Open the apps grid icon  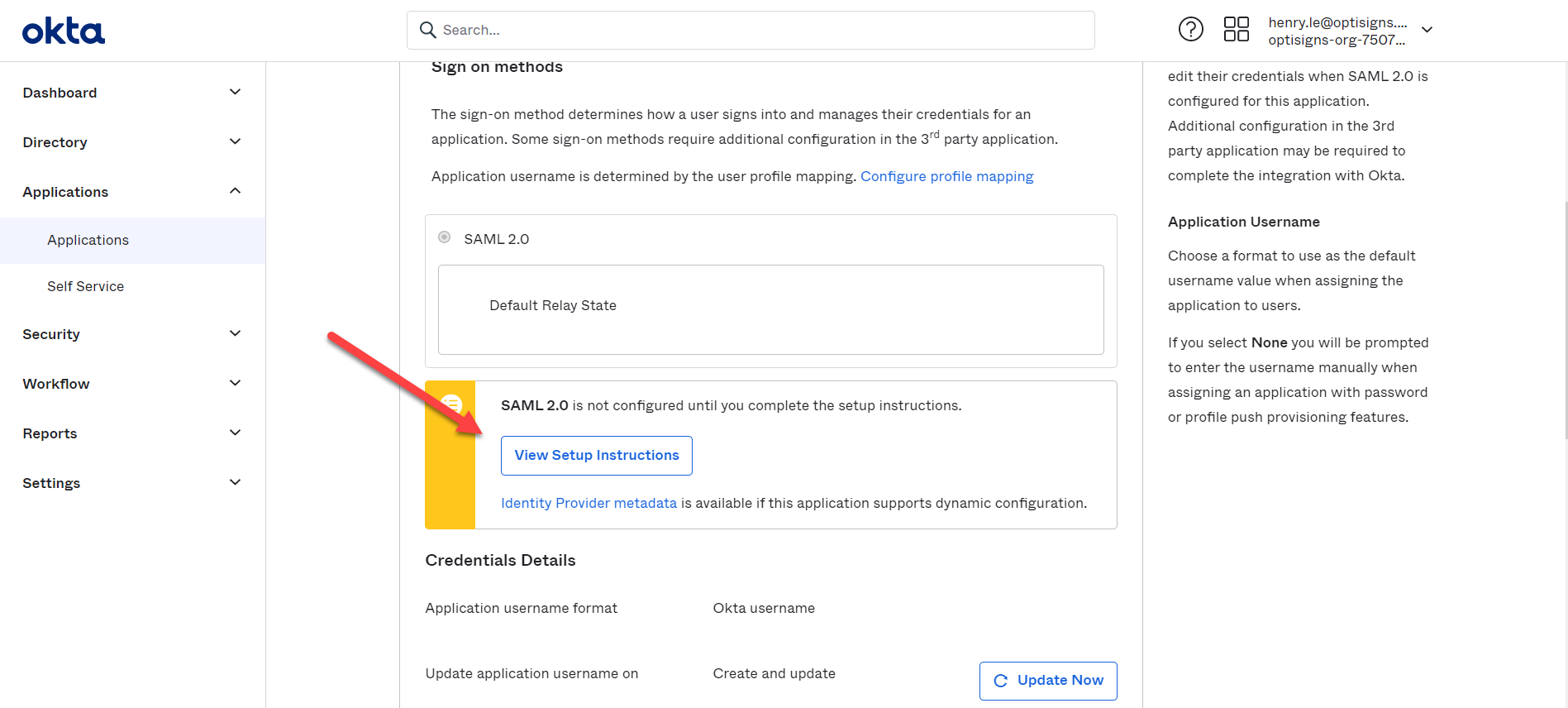1237,30
